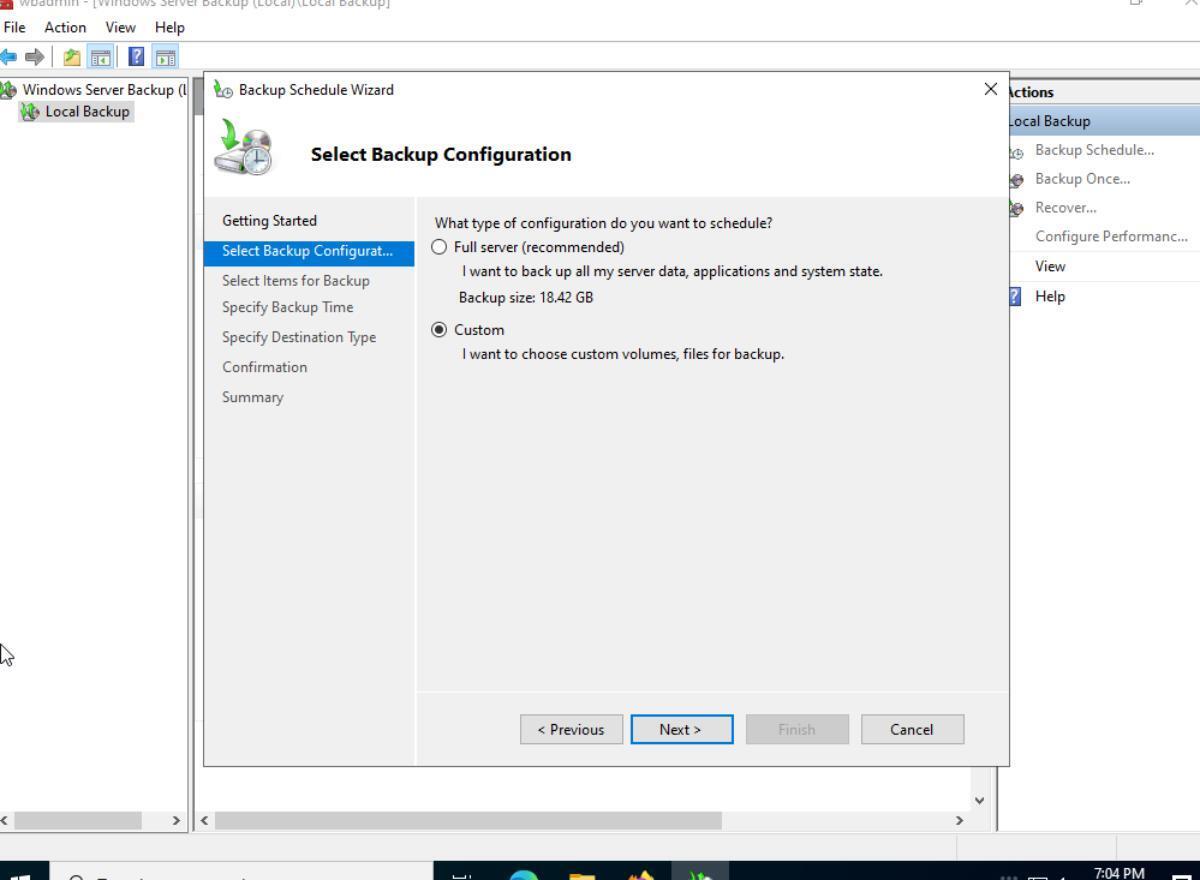This screenshot has height=880, width=1200.
Task: Cancel the Backup Schedule Wizard
Action: tap(912, 729)
